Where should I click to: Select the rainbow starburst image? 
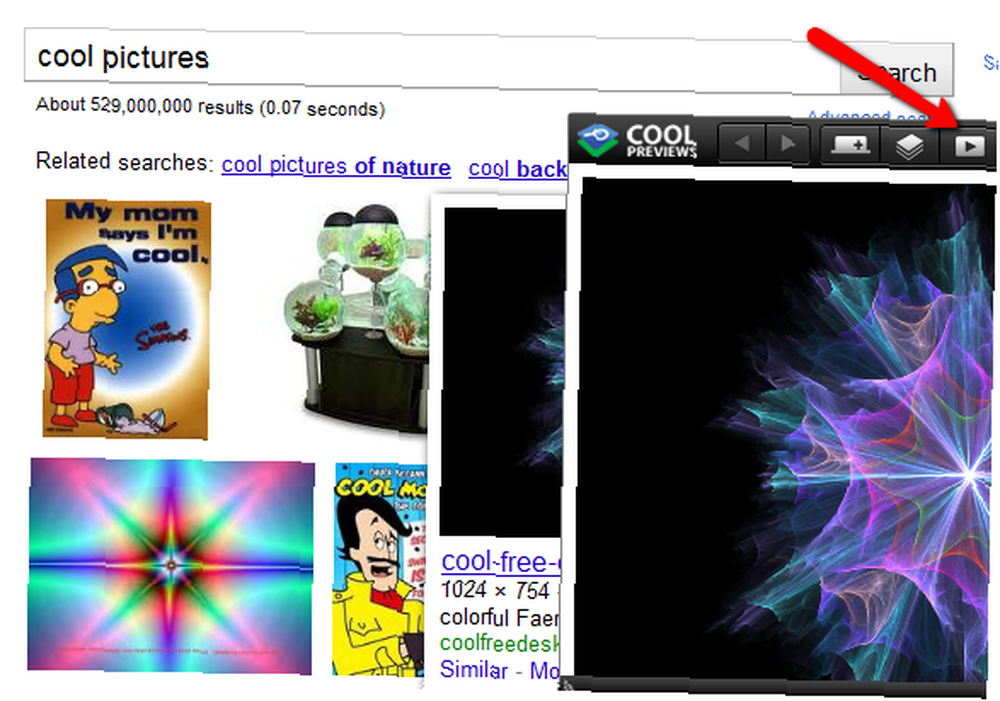point(171,566)
